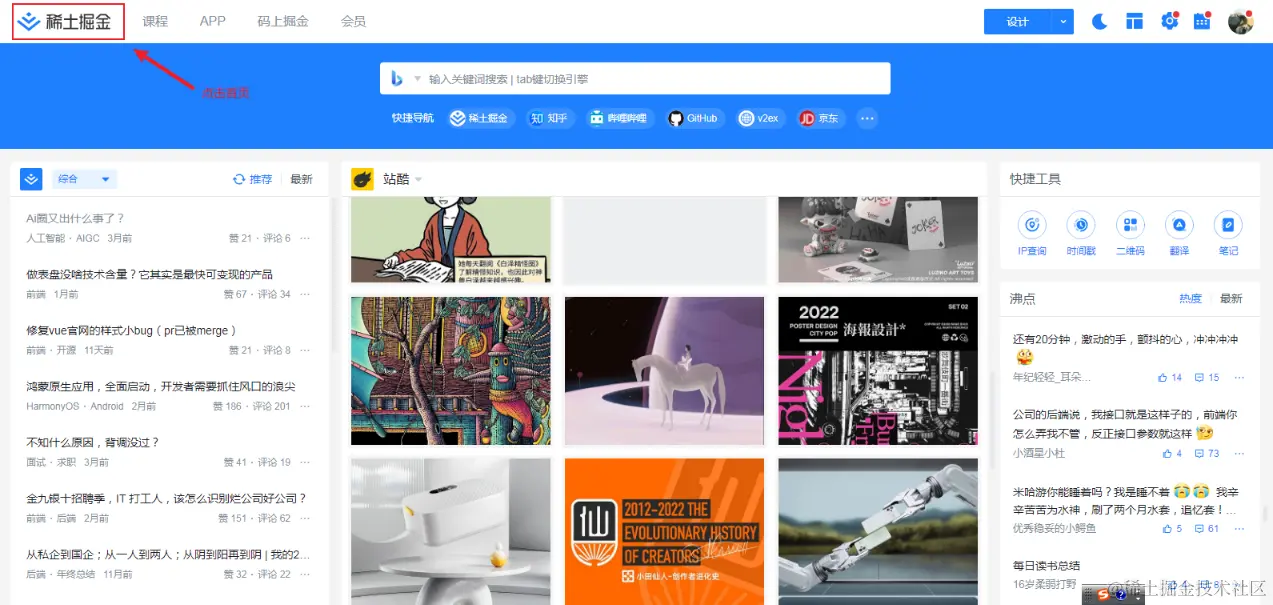Screen dimensions: 1273x605
Task: Open the IP查询 quick tool
Action: 1032,234
